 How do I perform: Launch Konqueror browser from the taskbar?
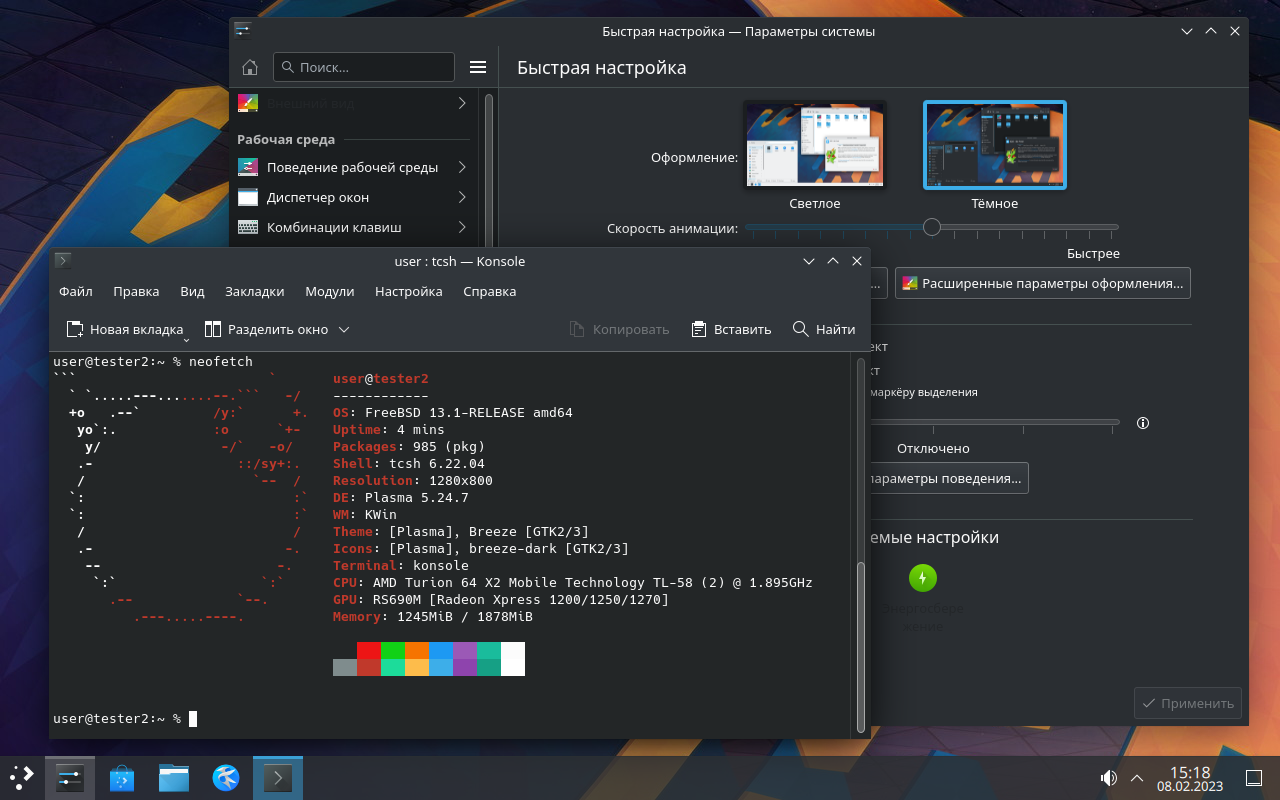coord(226,777)
